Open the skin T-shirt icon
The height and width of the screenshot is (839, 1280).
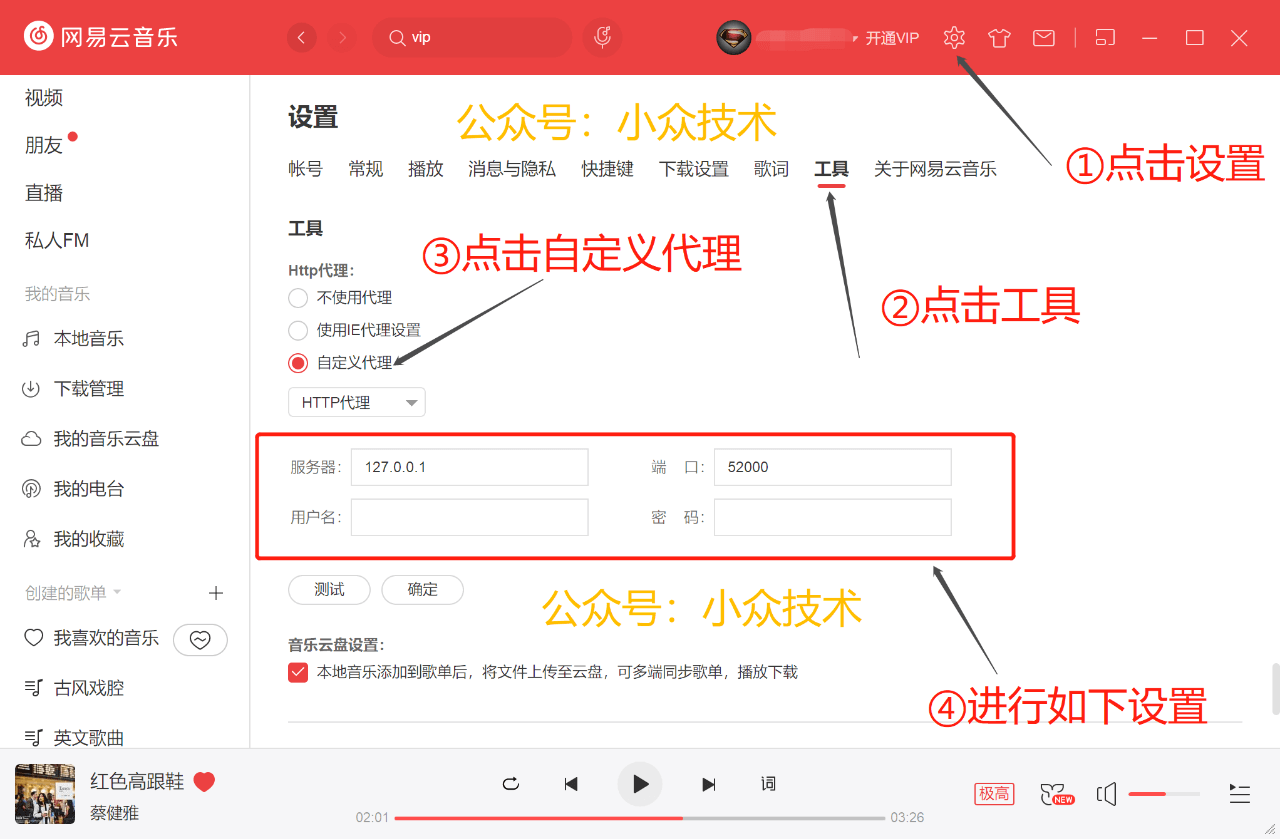[999, 38]
